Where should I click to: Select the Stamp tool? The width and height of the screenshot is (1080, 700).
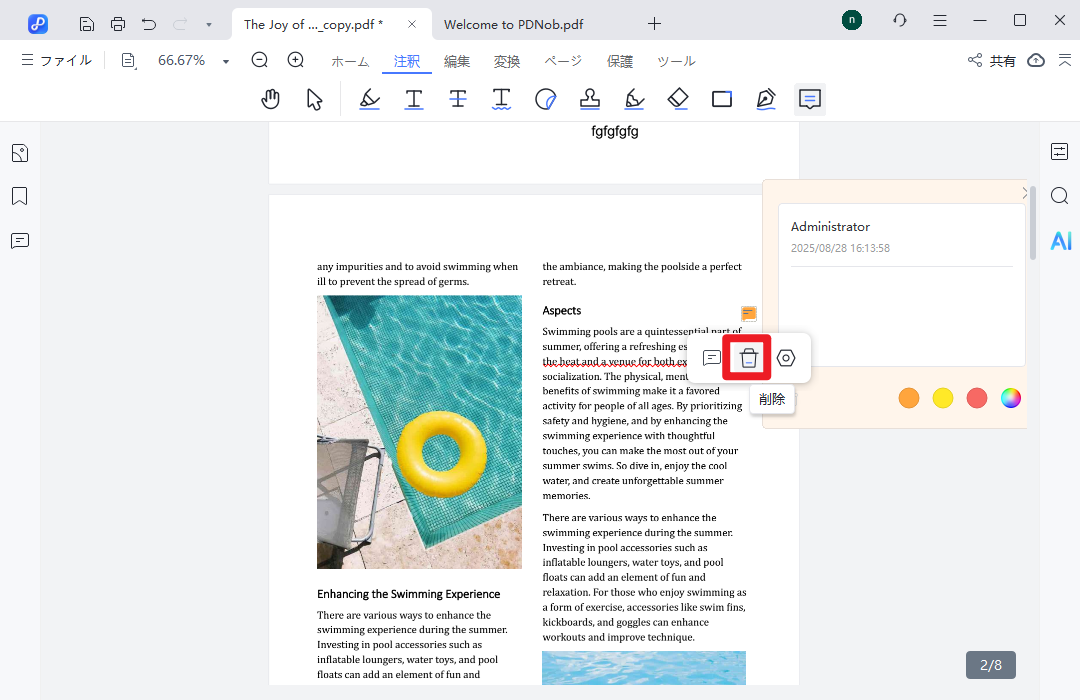coord(590,99)
